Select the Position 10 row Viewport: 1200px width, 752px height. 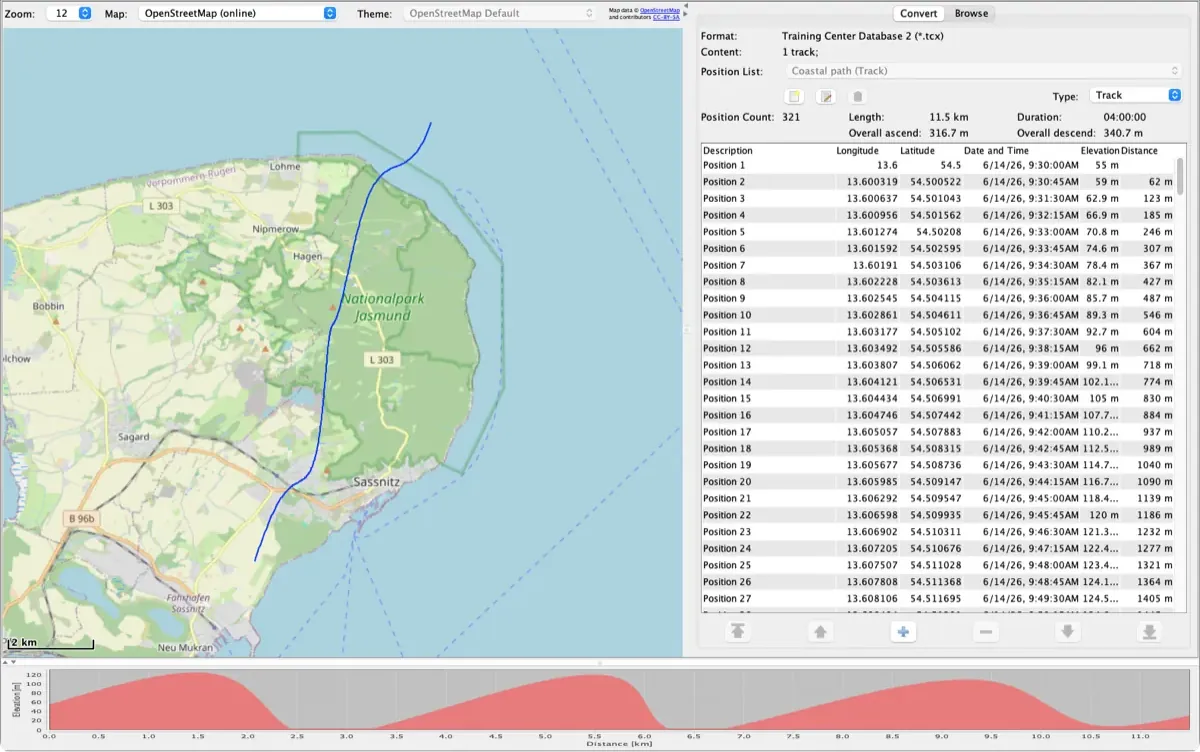pos(938,315)
